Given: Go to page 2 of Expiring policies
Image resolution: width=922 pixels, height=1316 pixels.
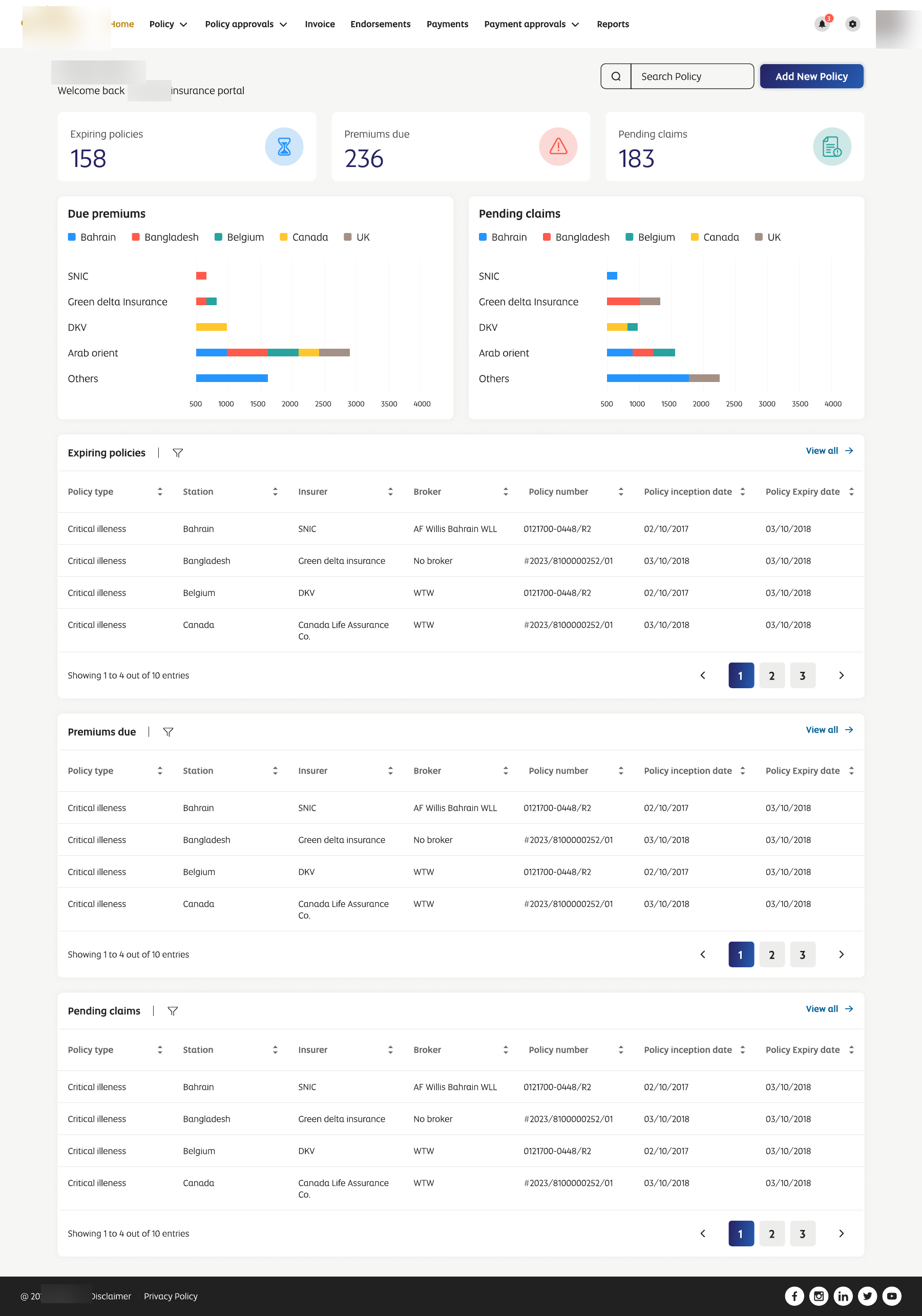Looking at the screenshot, I should pyautogui.click(x=772, y=676).
